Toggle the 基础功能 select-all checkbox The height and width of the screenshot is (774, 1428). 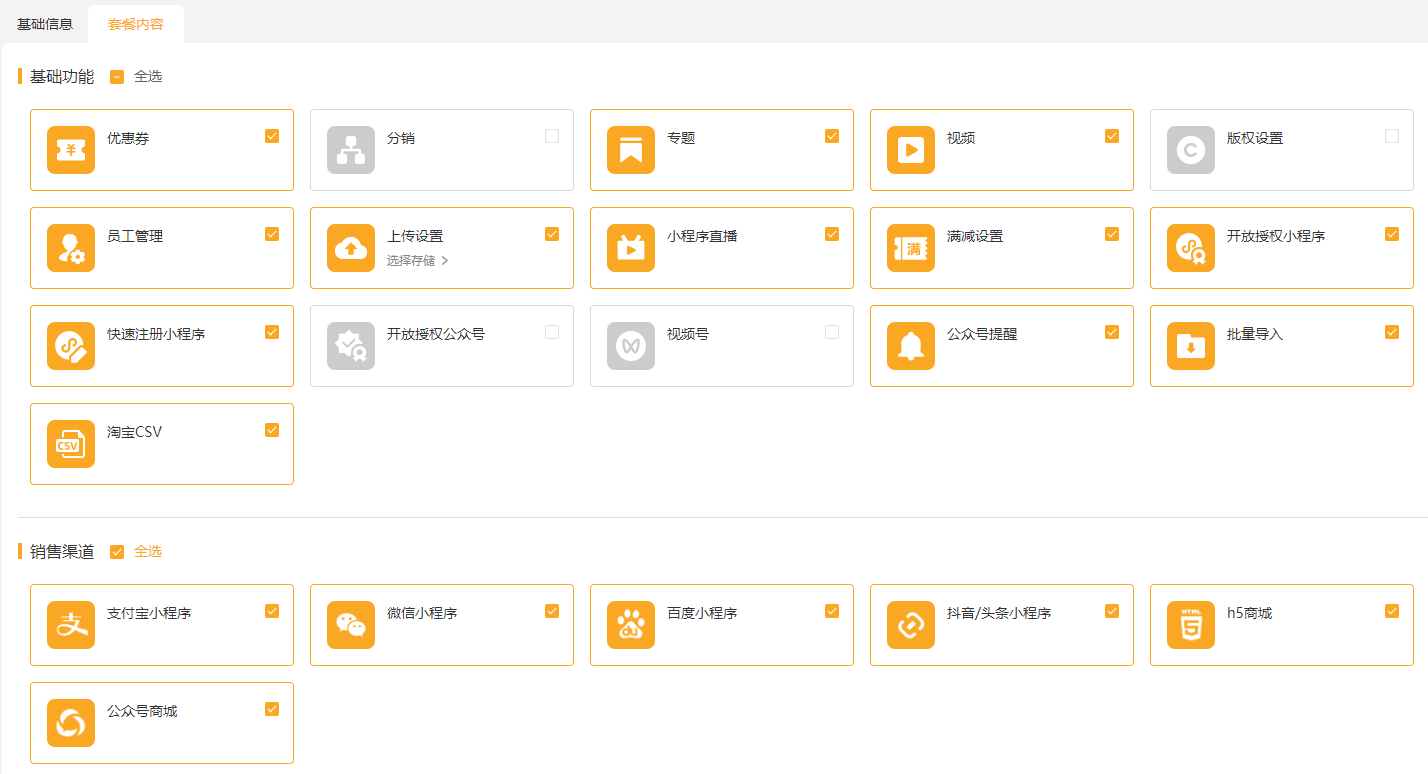coord(117,77)
